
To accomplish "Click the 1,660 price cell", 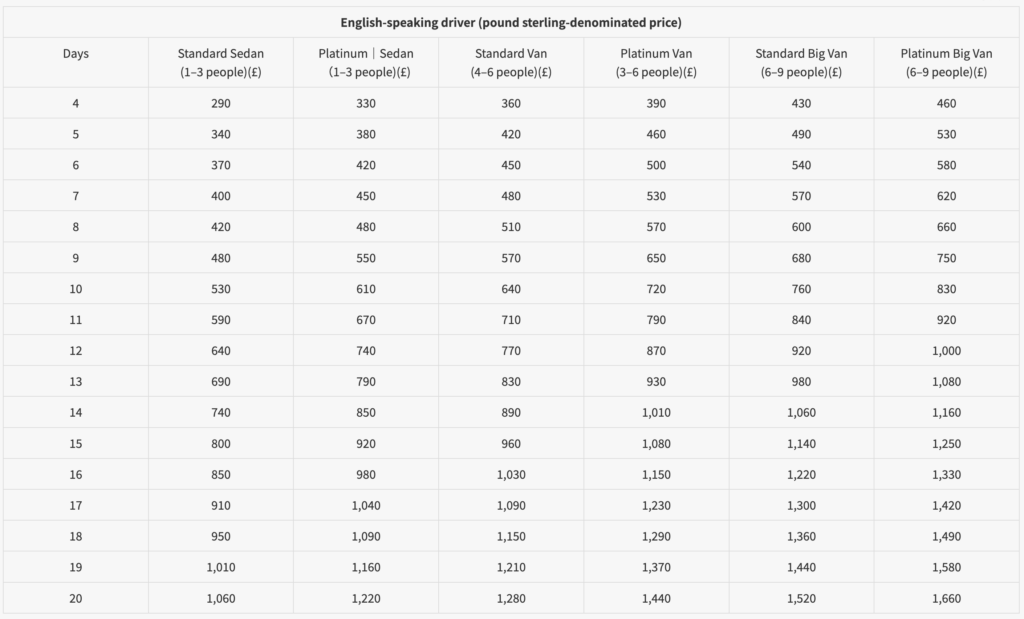I will [946, 598].
